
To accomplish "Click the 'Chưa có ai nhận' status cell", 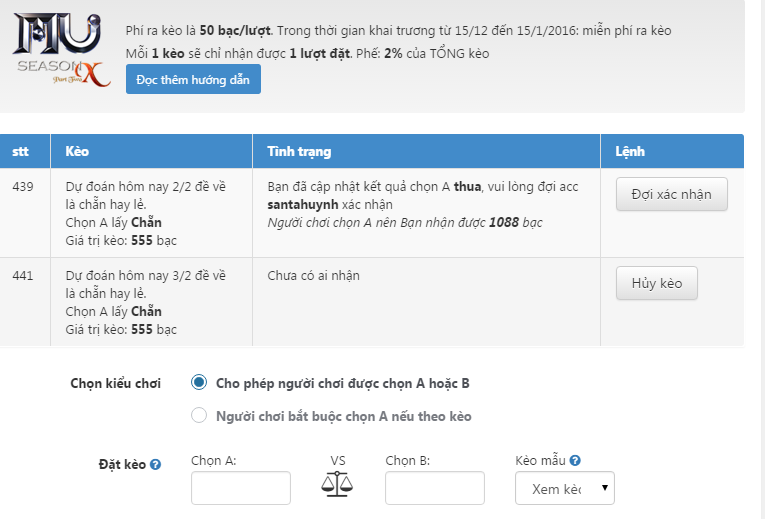I will tap(313, 276).
